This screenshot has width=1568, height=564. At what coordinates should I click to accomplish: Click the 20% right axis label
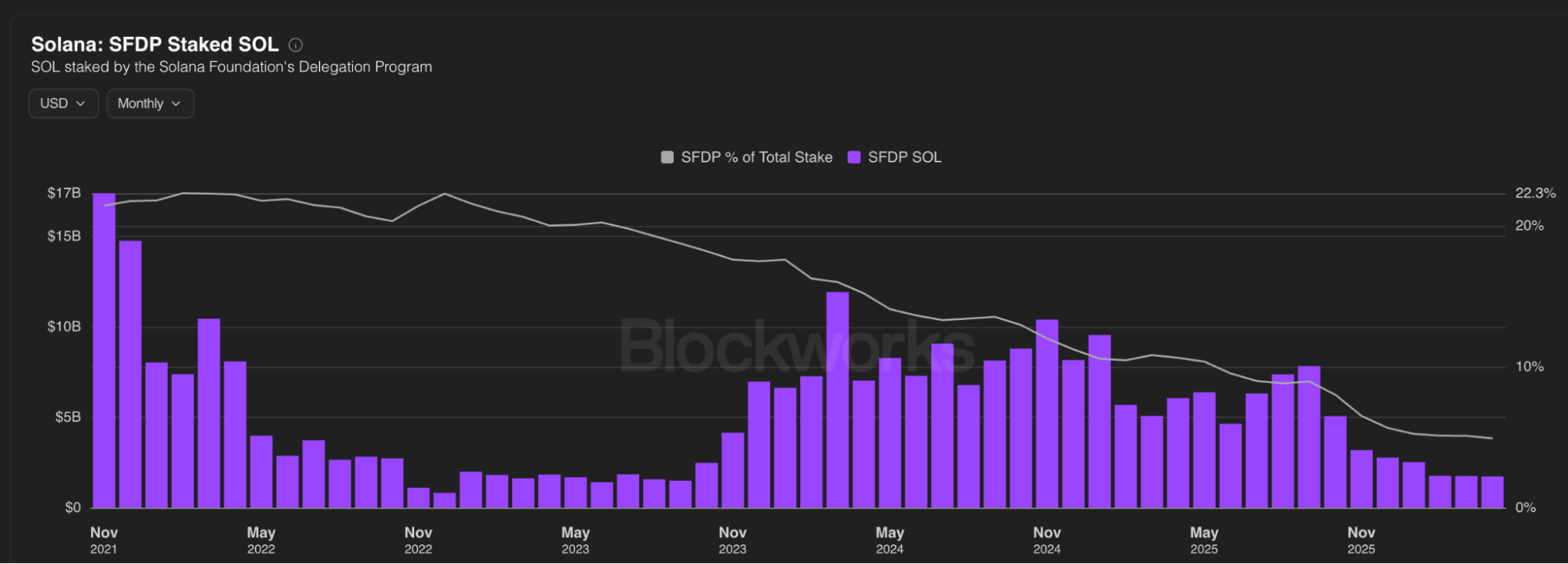[x=1530, y=226]
